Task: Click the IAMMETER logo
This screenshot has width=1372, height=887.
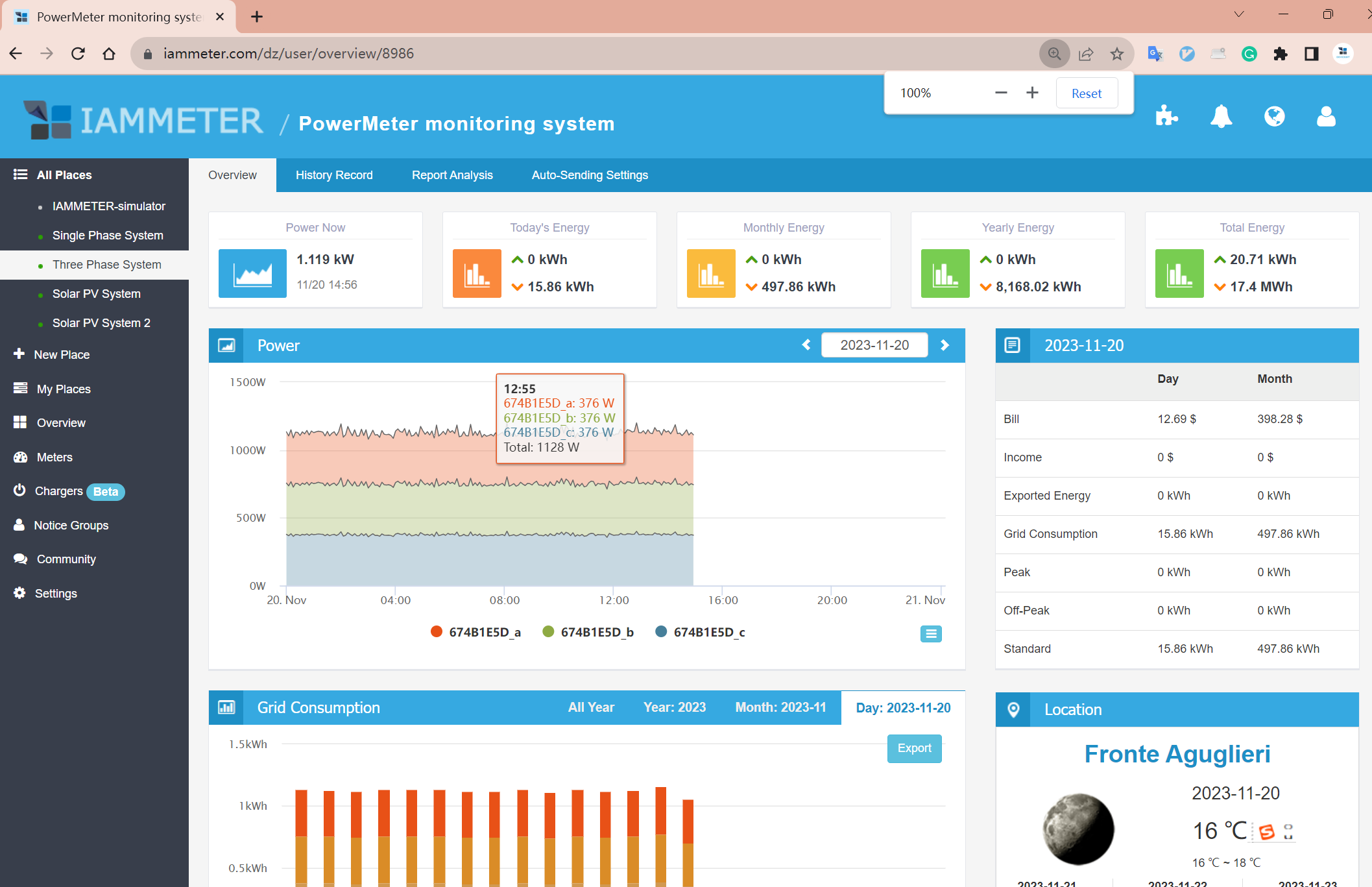Action: pyautogui.click(x=144, y=120)
